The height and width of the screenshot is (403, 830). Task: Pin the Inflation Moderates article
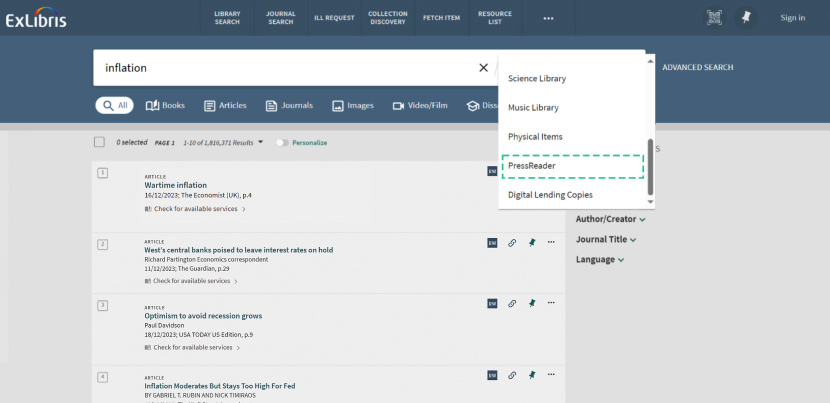coord(532,375)
